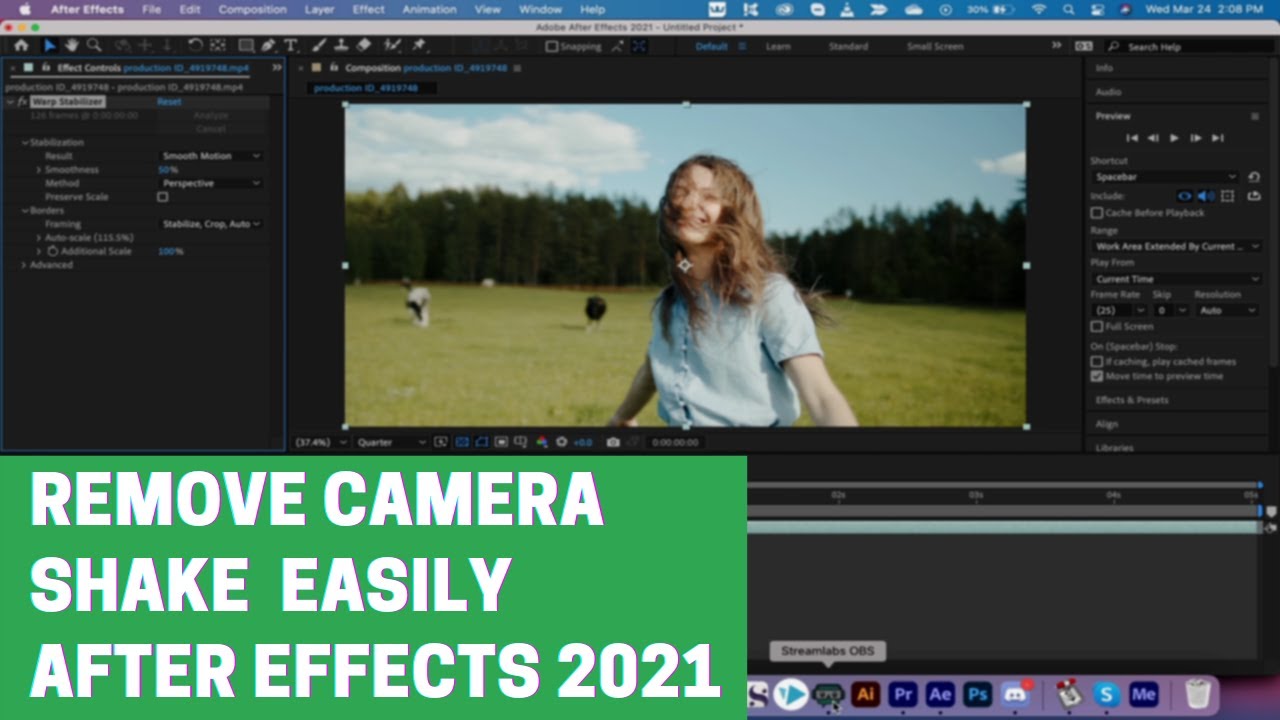Expand the Advanced section
Screen dimensions: 1280x720
pos(25,265)
